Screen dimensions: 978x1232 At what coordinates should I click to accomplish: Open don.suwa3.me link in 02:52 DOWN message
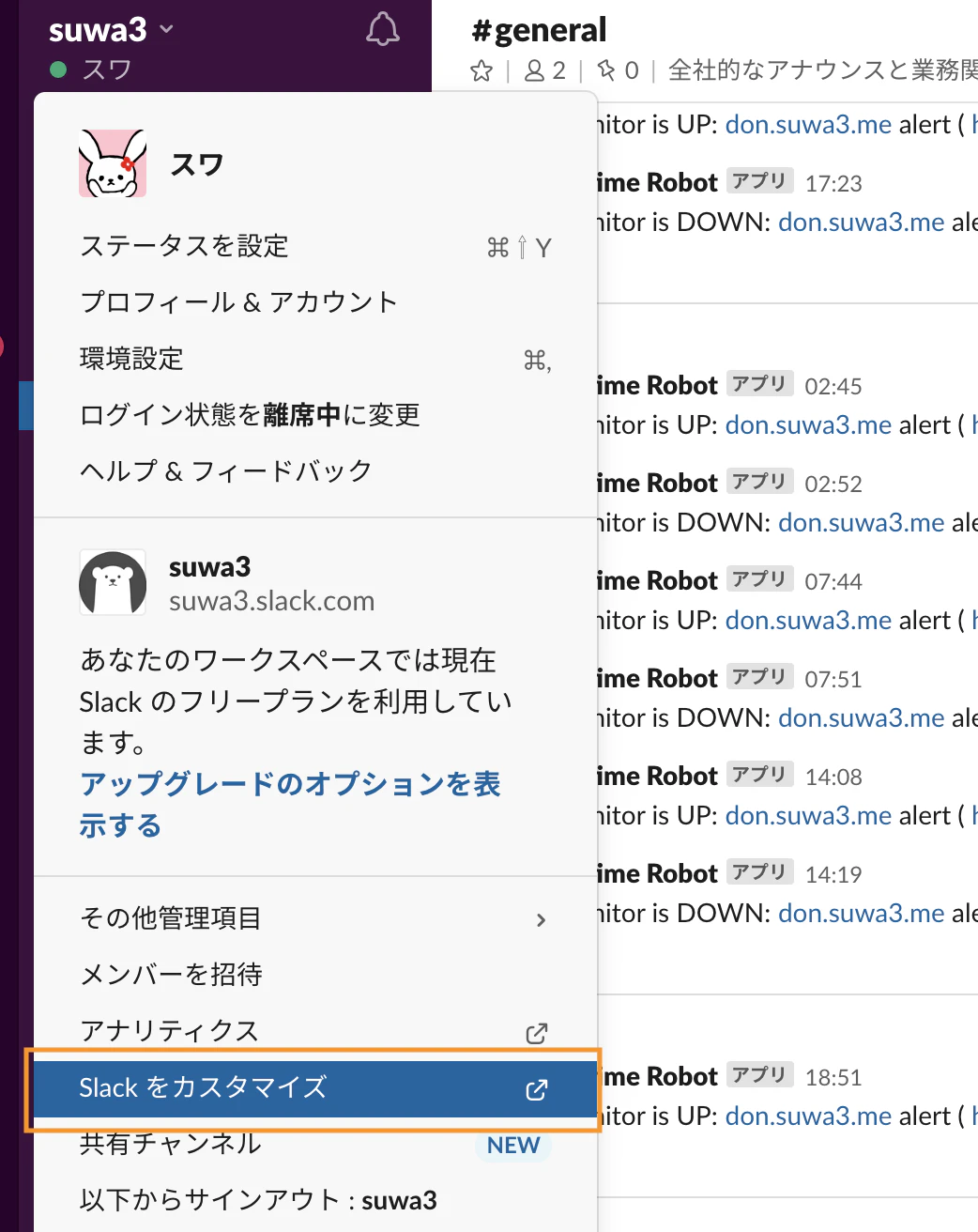coord(862,522)
